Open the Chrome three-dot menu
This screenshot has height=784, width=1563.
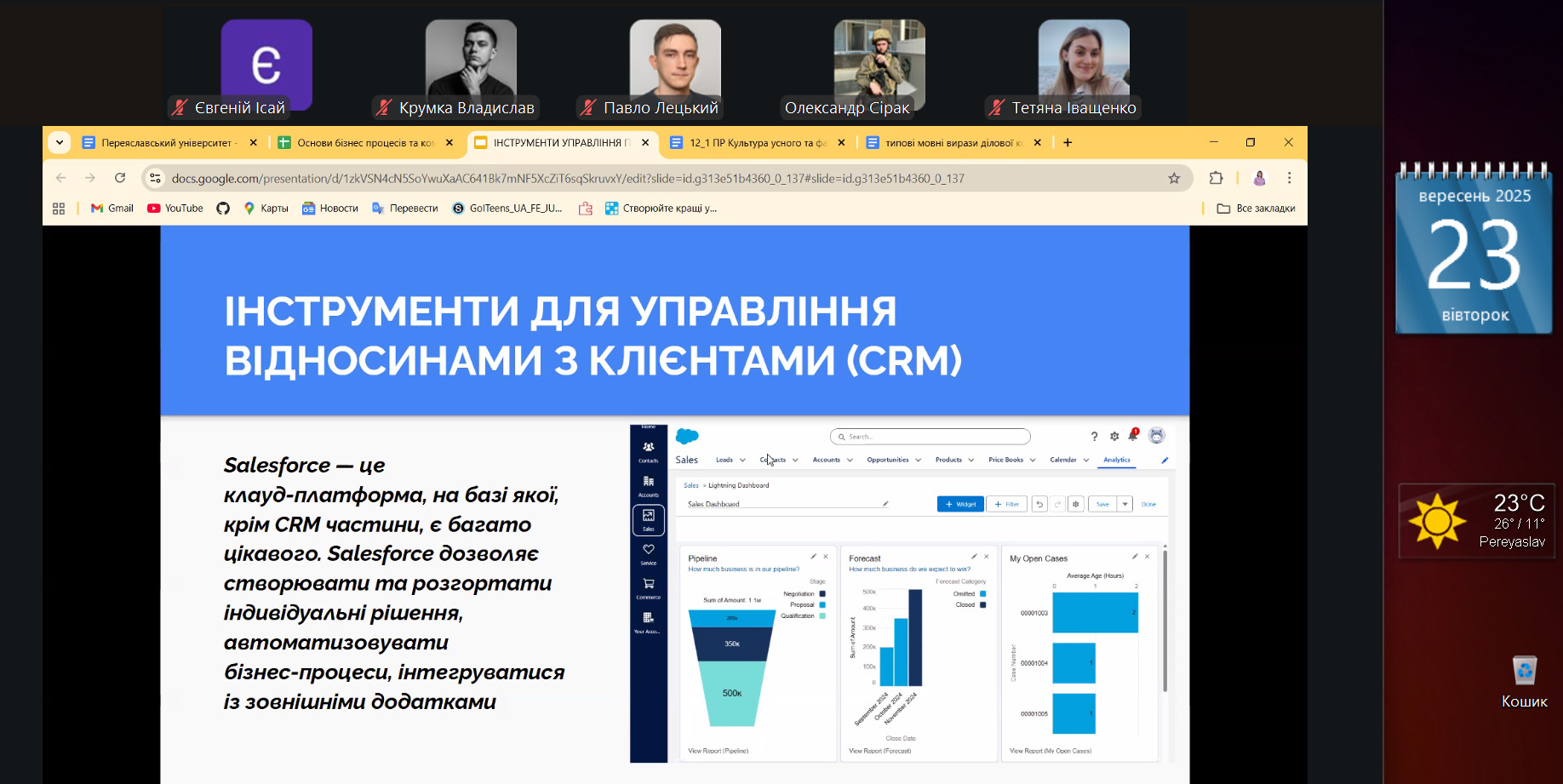(1289, 178)
